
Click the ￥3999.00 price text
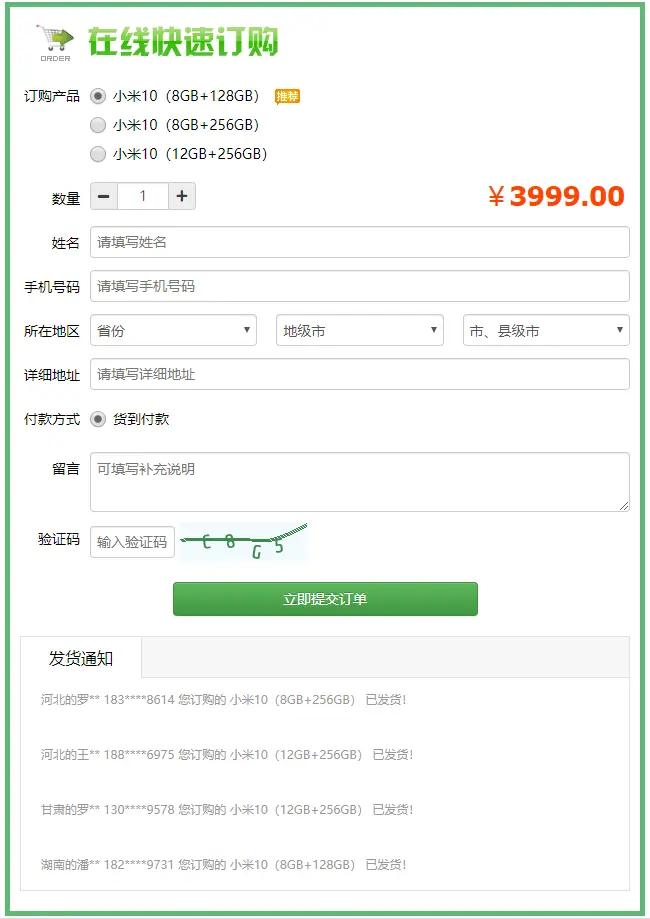565,196
